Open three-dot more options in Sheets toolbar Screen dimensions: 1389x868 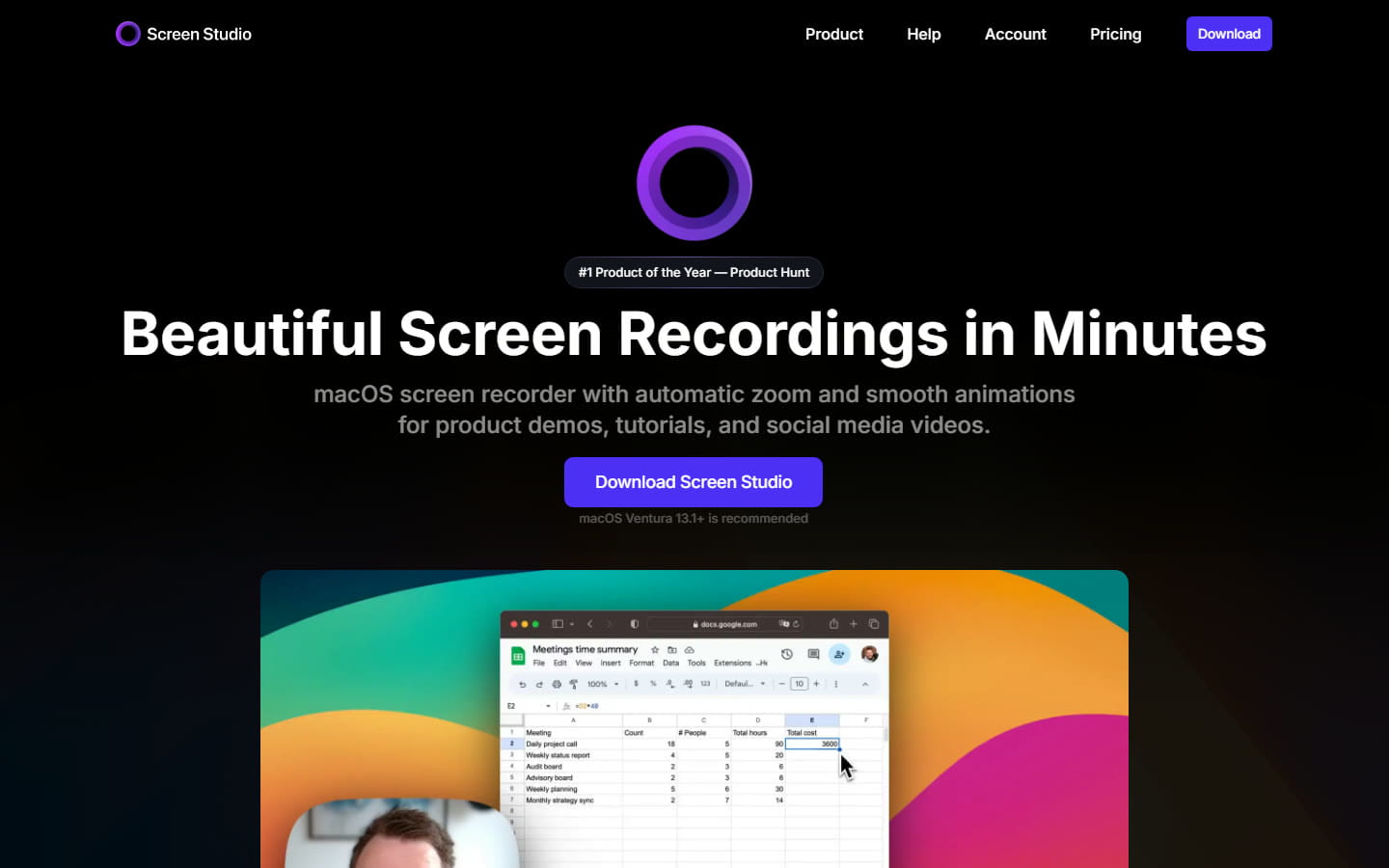[x=835, y=684]
